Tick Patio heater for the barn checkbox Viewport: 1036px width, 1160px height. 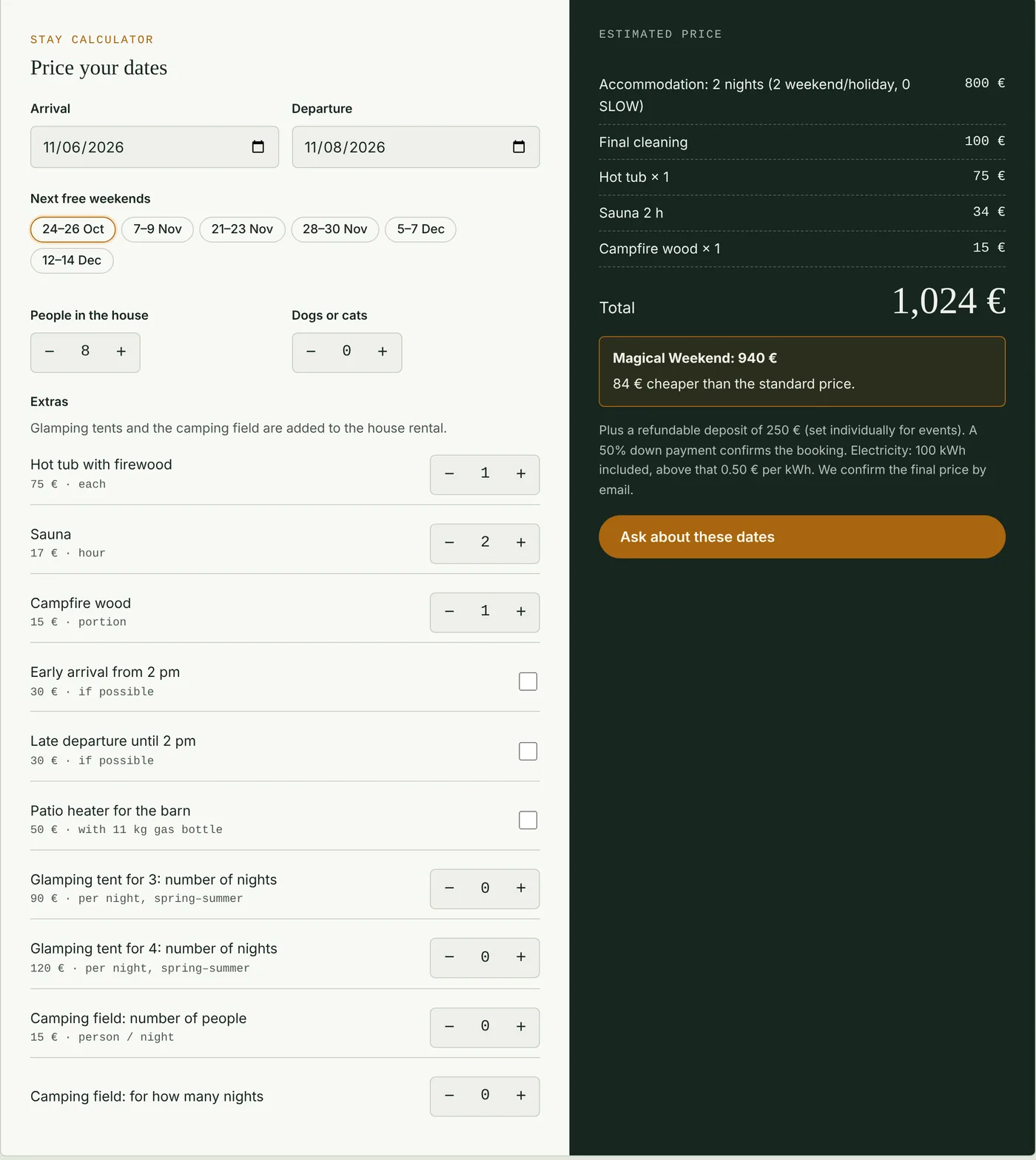pyautogui.click(x=528, y=820)
